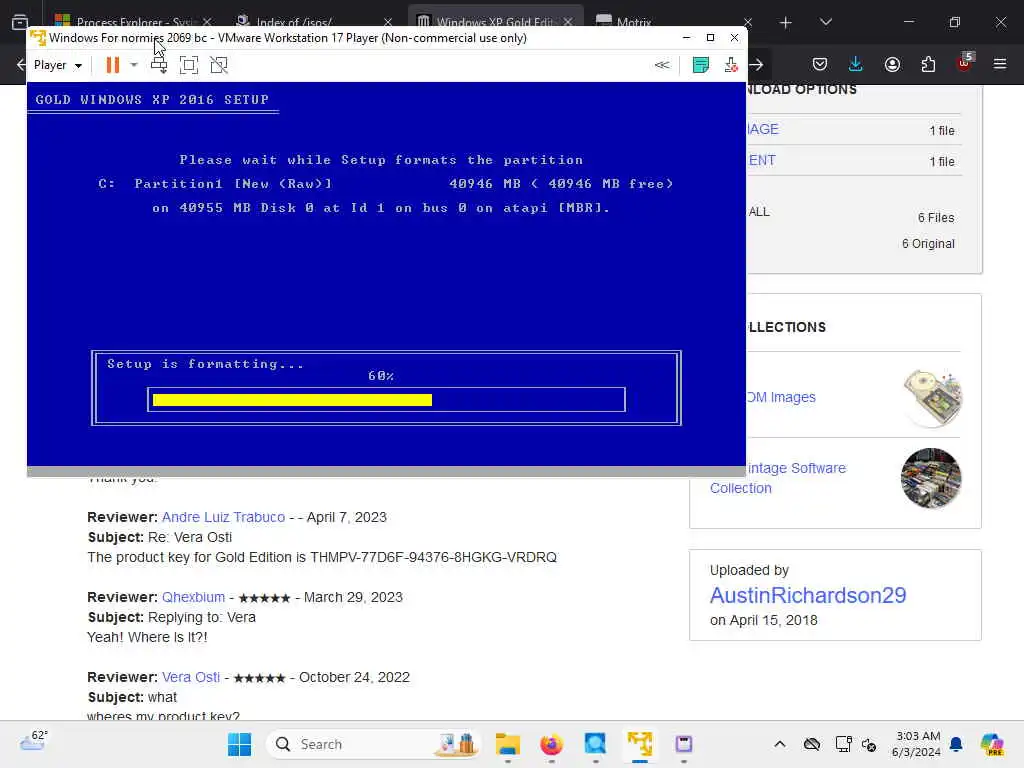Viewport: 1024px width, 768px height.
Task: Open the Player menu in VMware
Action: coord(57,65)
